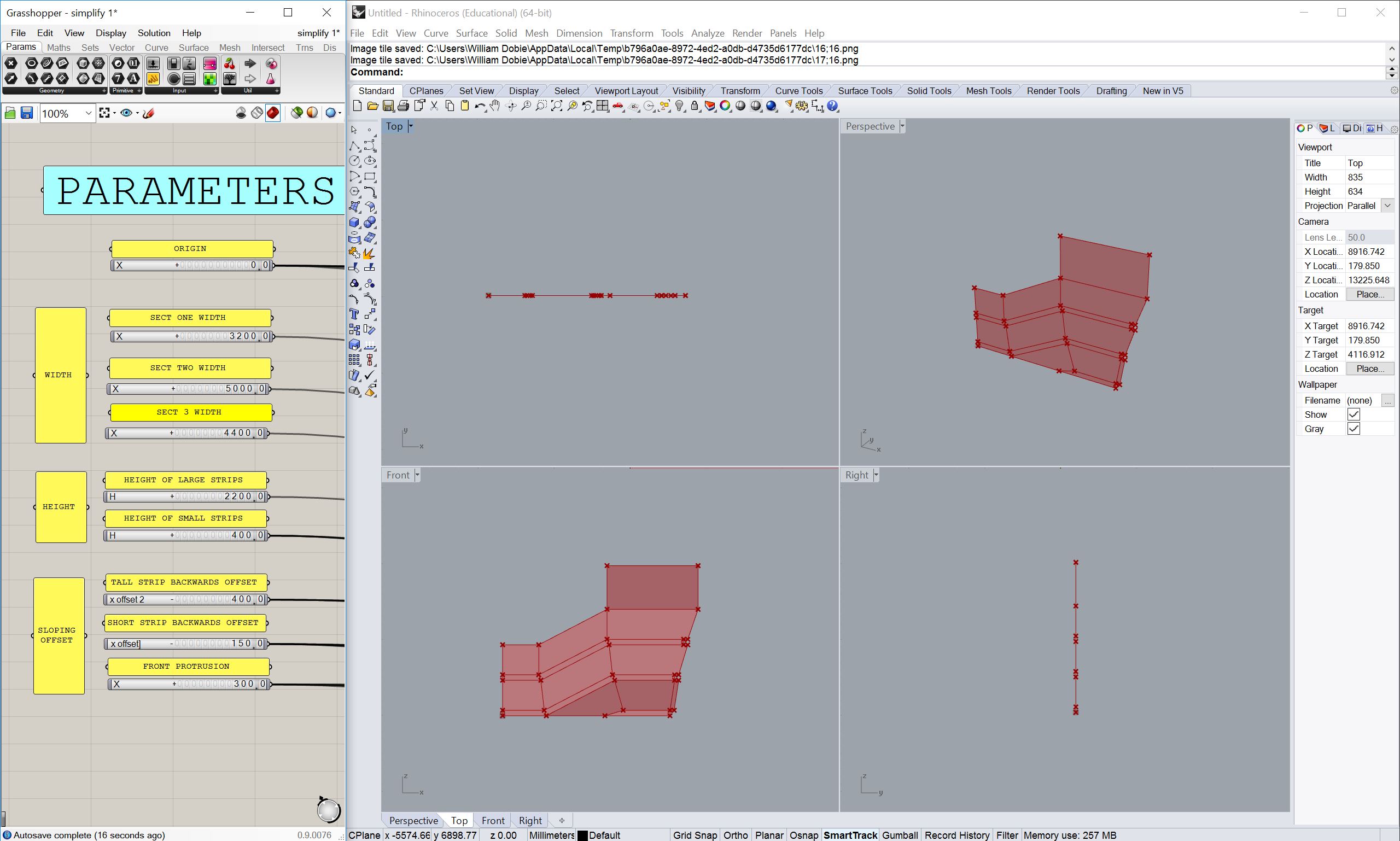Viewport: 1400px width, 841px height.
Task: Uncheck the wallpaper Gray checkbox
Action: (x=1354, y=429)
